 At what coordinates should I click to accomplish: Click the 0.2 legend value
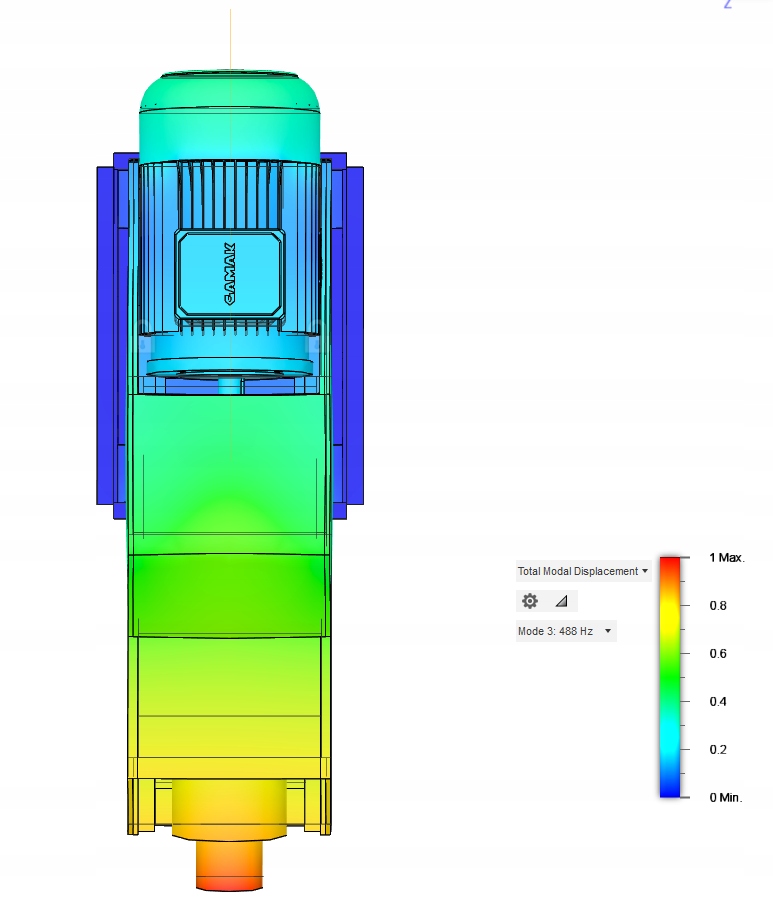718,750
